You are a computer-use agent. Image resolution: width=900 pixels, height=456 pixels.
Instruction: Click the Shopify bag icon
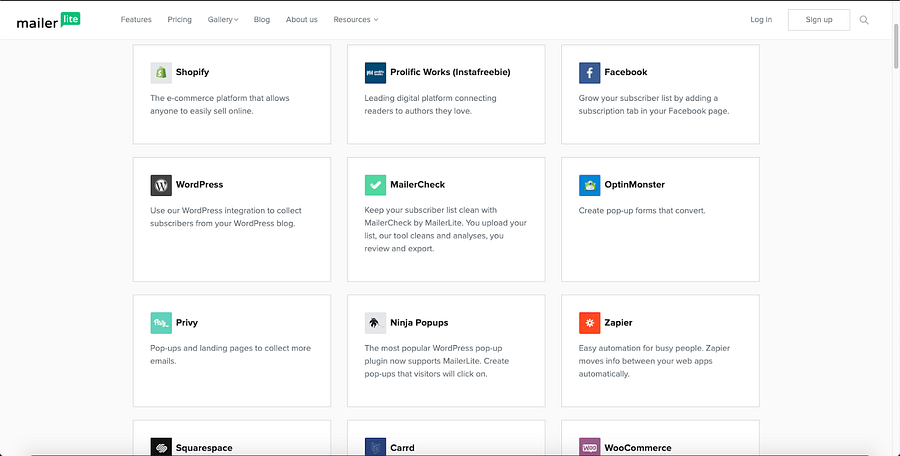(x=161, y=72)
